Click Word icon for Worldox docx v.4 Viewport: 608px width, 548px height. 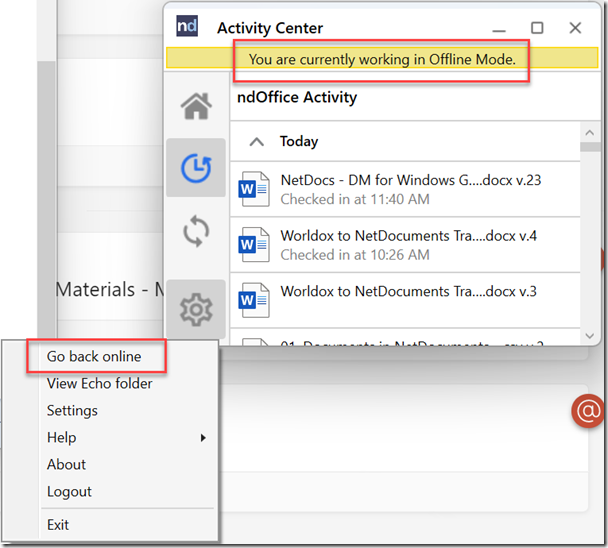pyautogui.click(x=254, y=244)
